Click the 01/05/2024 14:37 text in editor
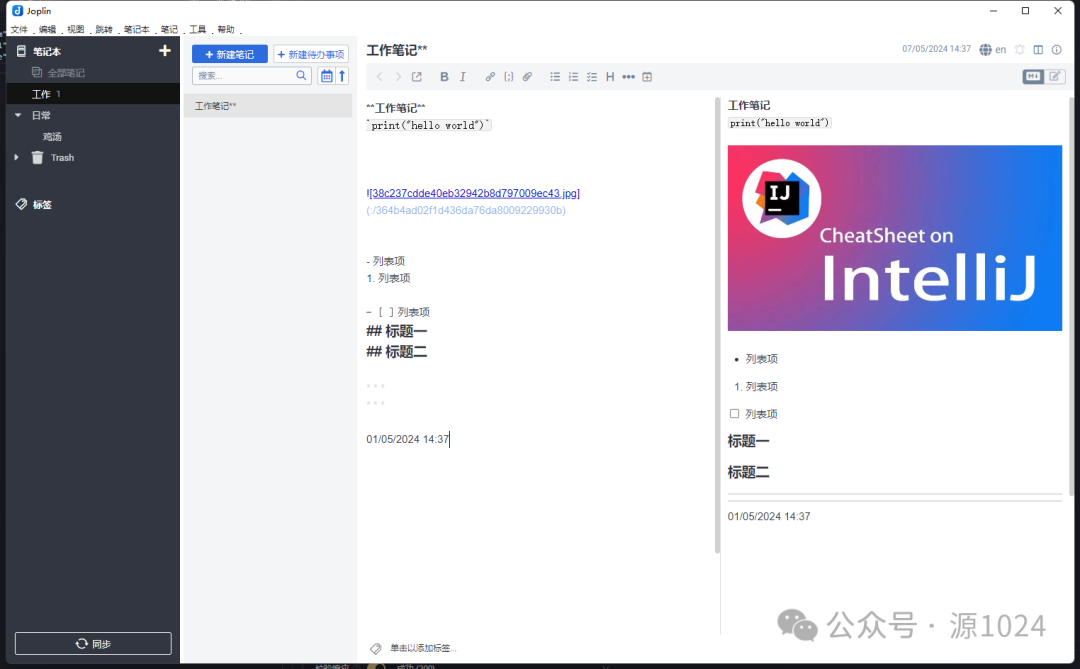The image size is (1080, 669). [x=408, y=439]
